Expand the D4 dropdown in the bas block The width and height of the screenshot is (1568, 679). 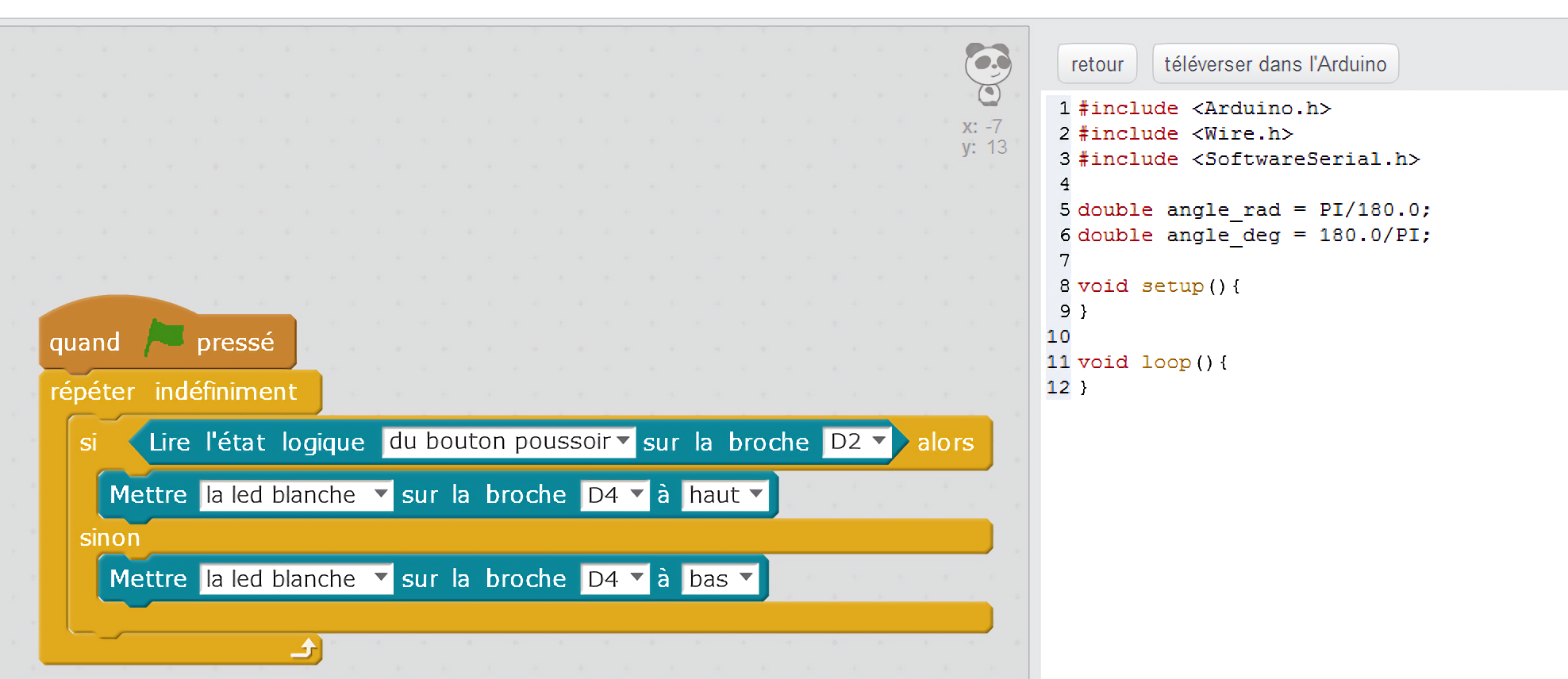point(615,579)
